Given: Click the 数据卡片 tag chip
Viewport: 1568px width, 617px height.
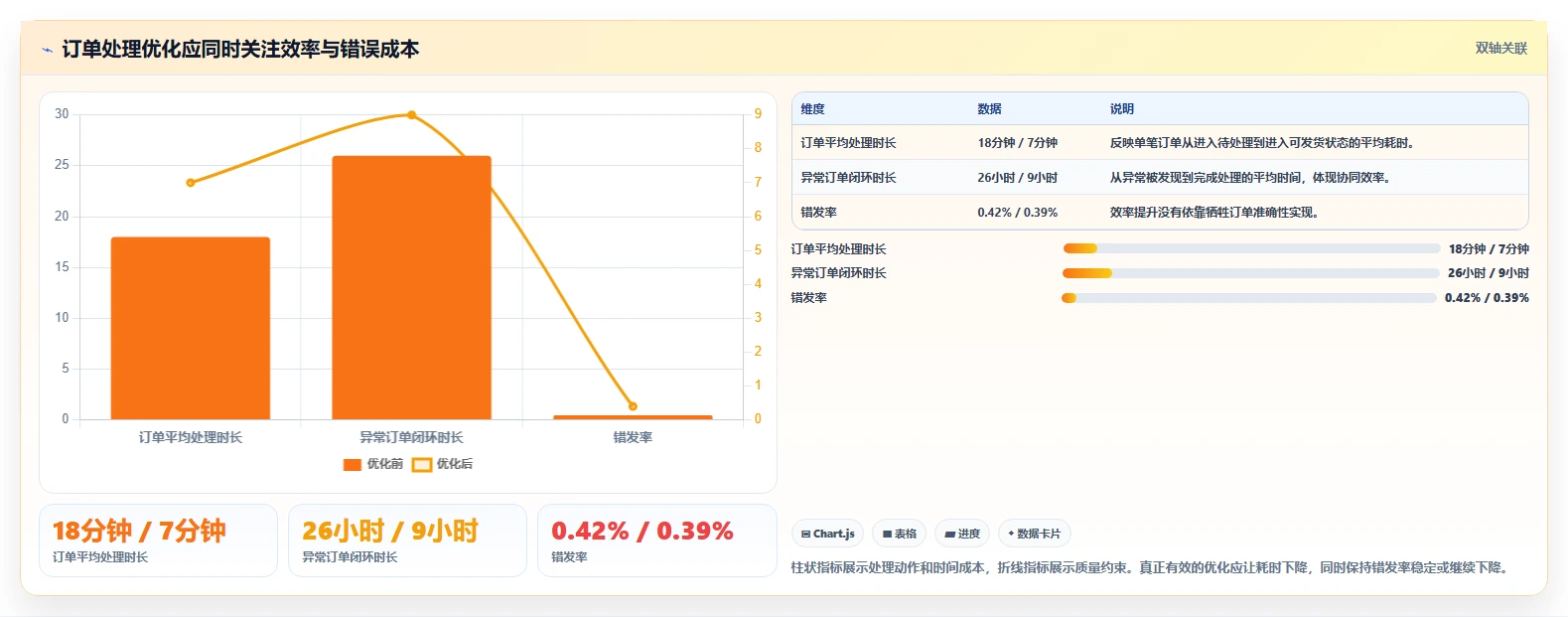Looking at the screenshot, I should [x=1034, y=534].
